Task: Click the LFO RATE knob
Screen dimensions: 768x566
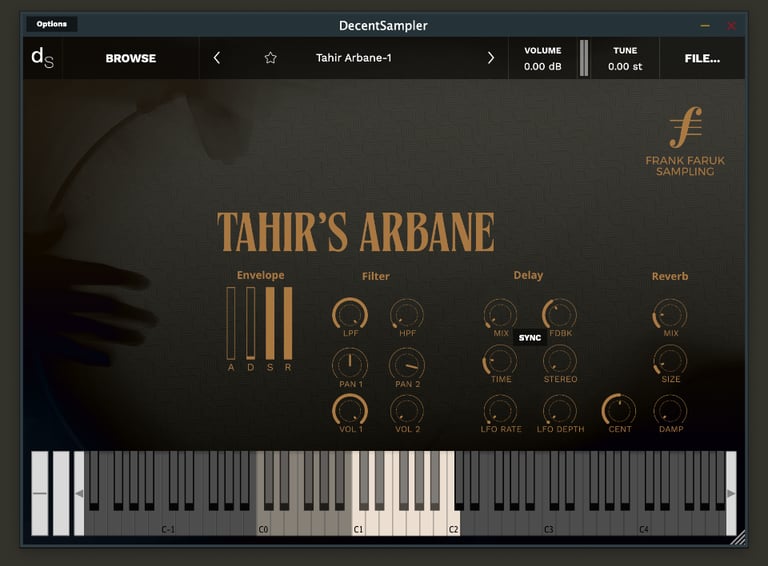Action: click(500, 410)
